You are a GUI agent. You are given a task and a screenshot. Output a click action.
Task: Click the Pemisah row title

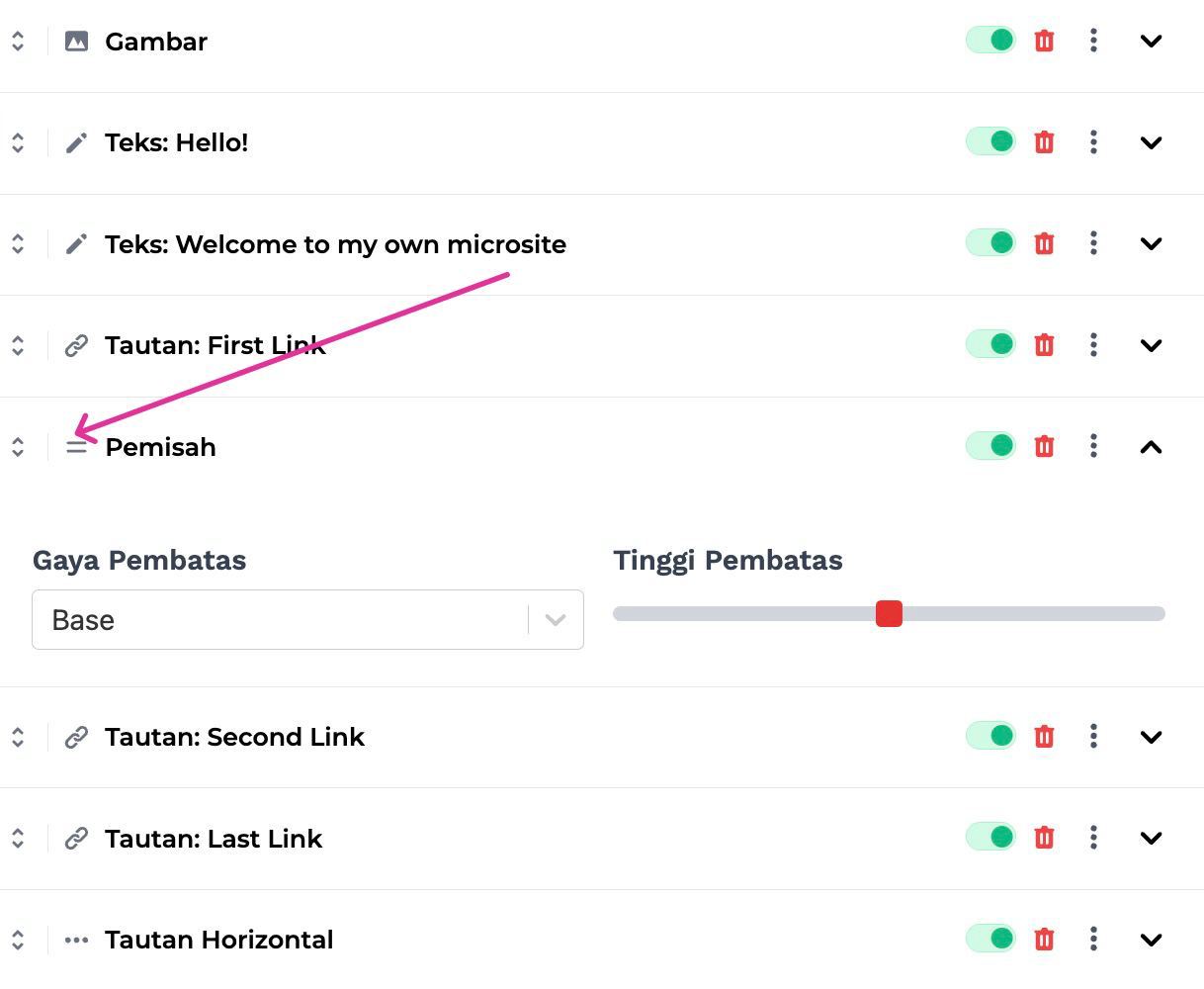click(160, 447)
